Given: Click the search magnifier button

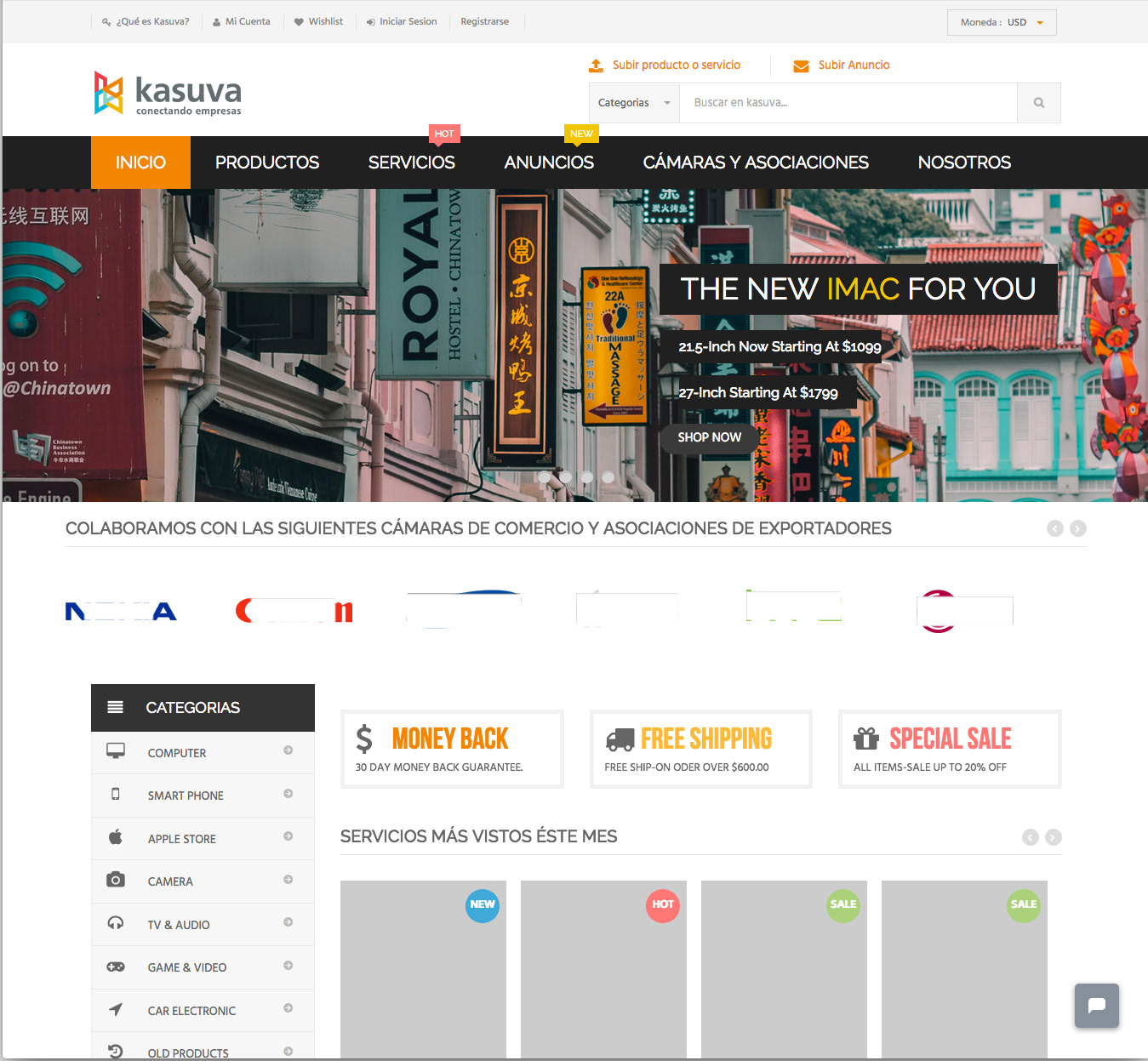Looking at the screenshot, I should click(x=1039, y=103).
